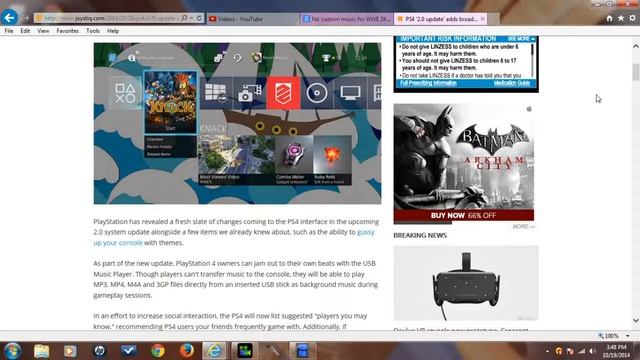The image size is (640, 360).
Task: Click the trophy icon in PS4 top bar
Action: [326, 58]
